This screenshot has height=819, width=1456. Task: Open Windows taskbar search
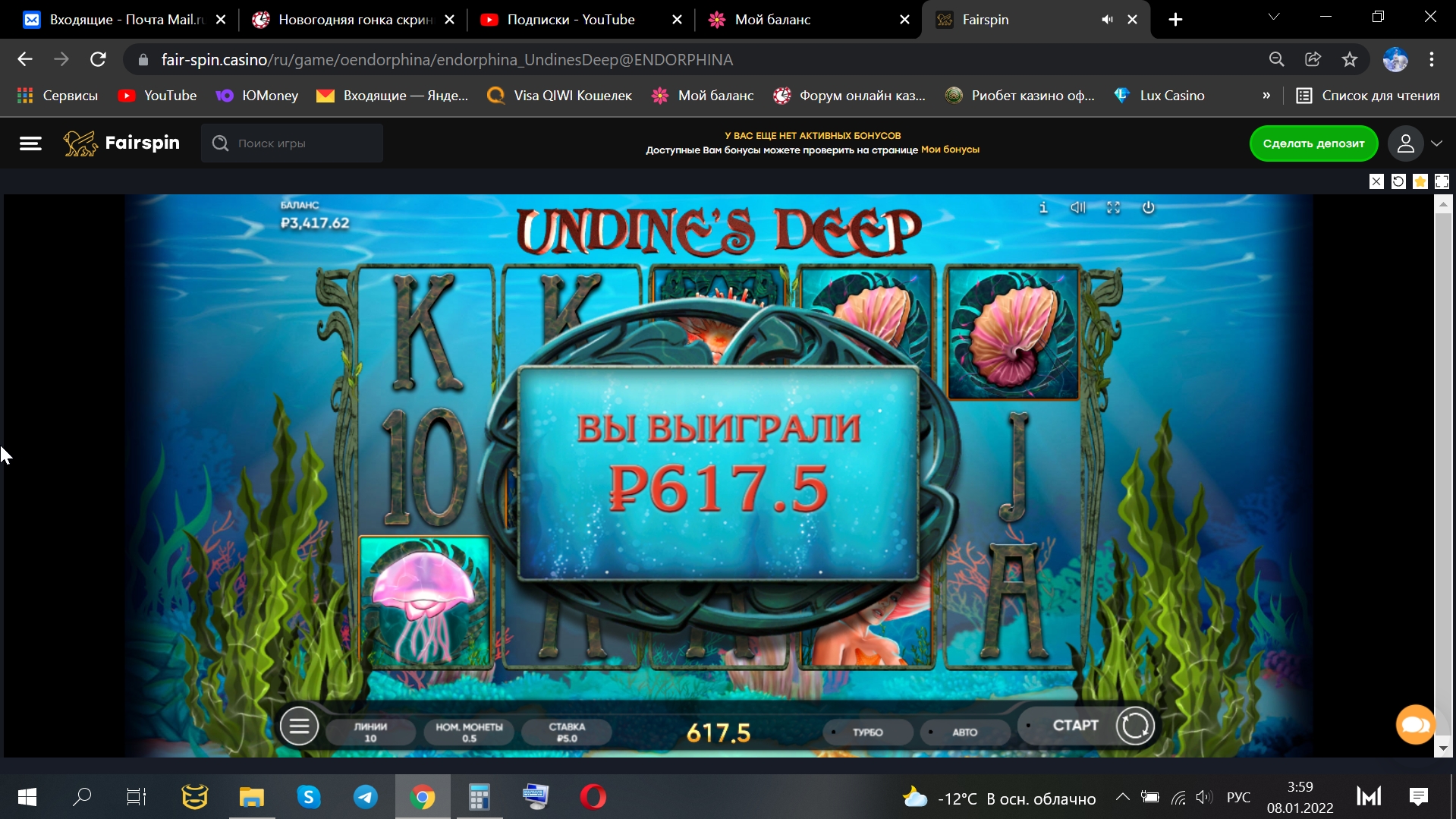pyautogui.click(x=82, y=797)
